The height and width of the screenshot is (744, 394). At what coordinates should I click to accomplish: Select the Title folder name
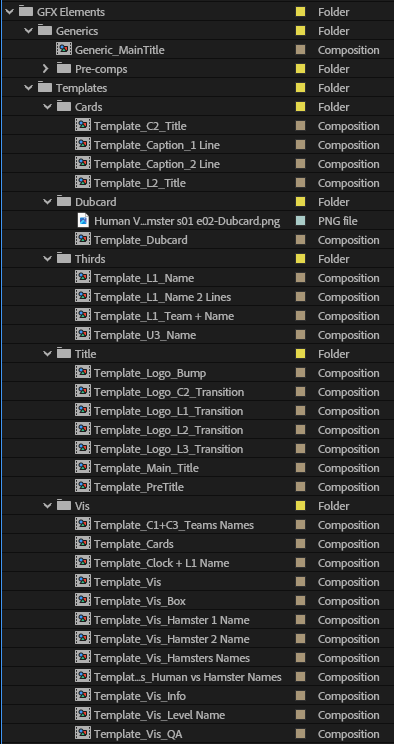85,354
